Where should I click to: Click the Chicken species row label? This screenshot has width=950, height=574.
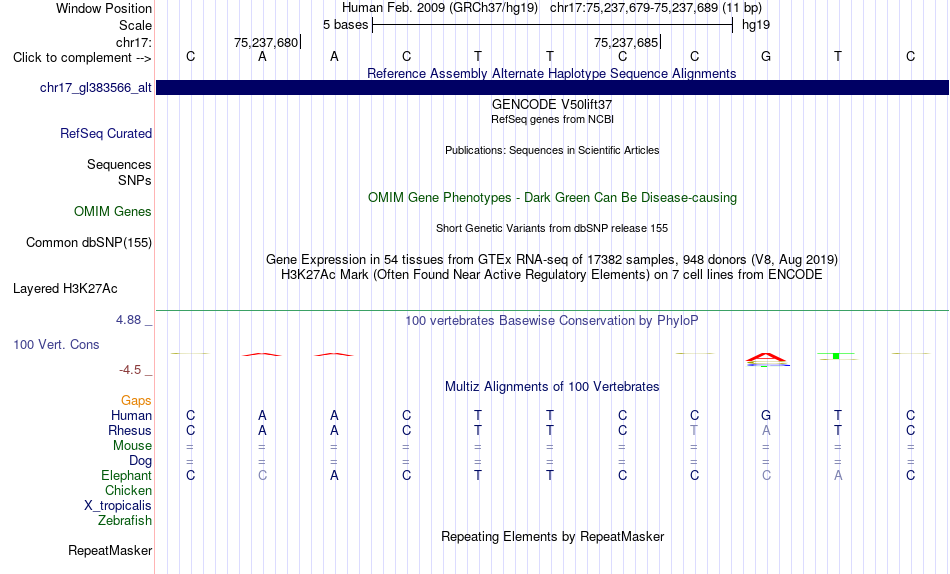128,490
